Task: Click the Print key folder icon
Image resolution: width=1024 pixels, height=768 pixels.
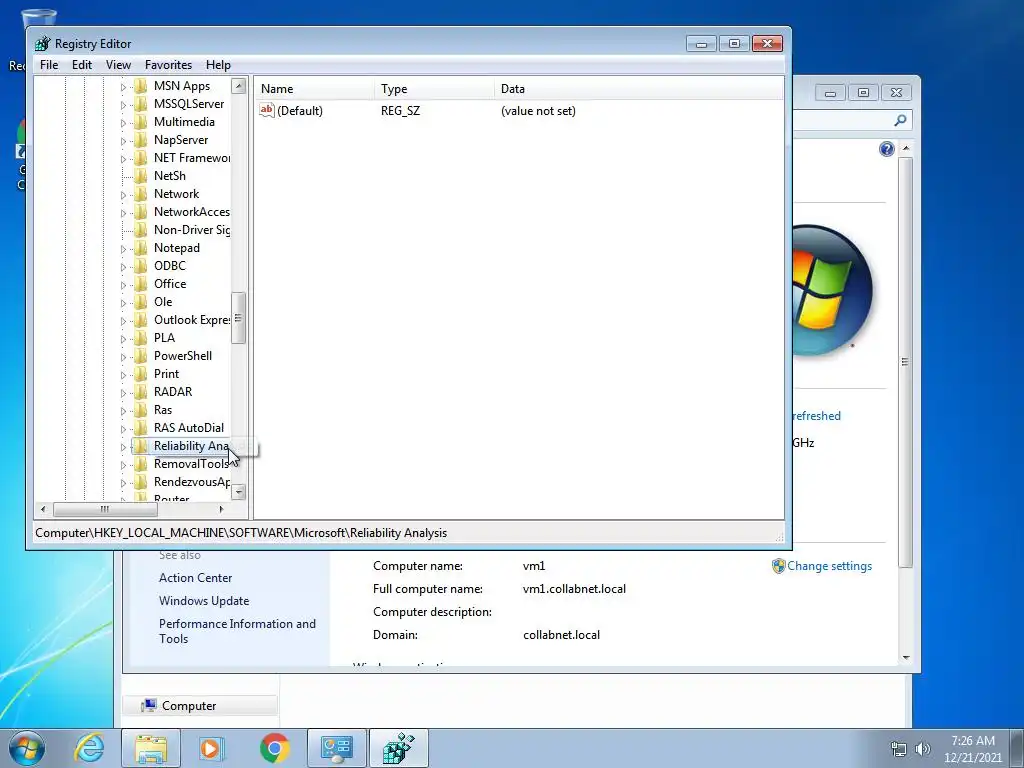Action: point(140,374)
